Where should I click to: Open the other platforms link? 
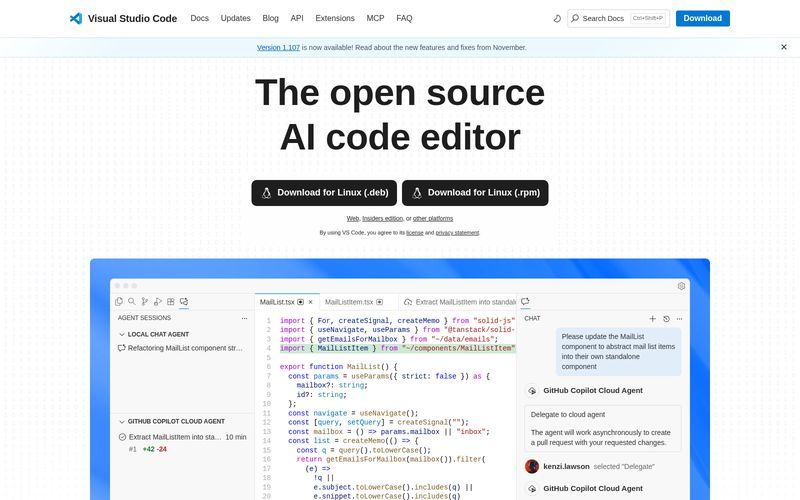pos(433,218)
